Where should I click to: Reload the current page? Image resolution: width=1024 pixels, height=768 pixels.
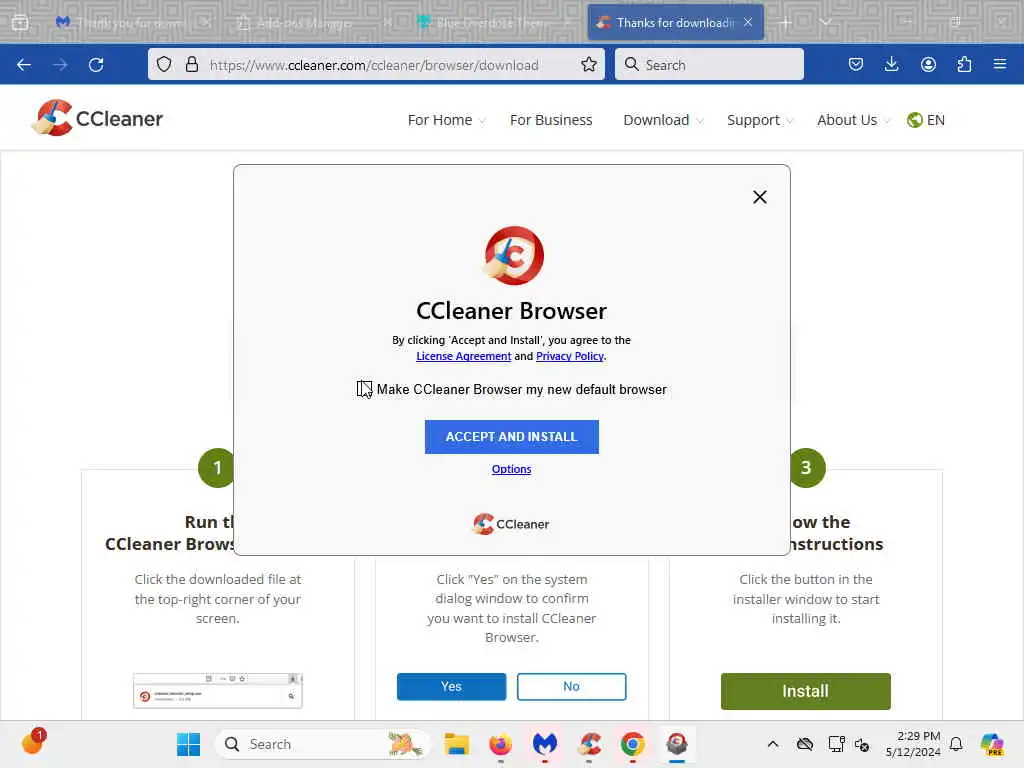coord(96,65)
